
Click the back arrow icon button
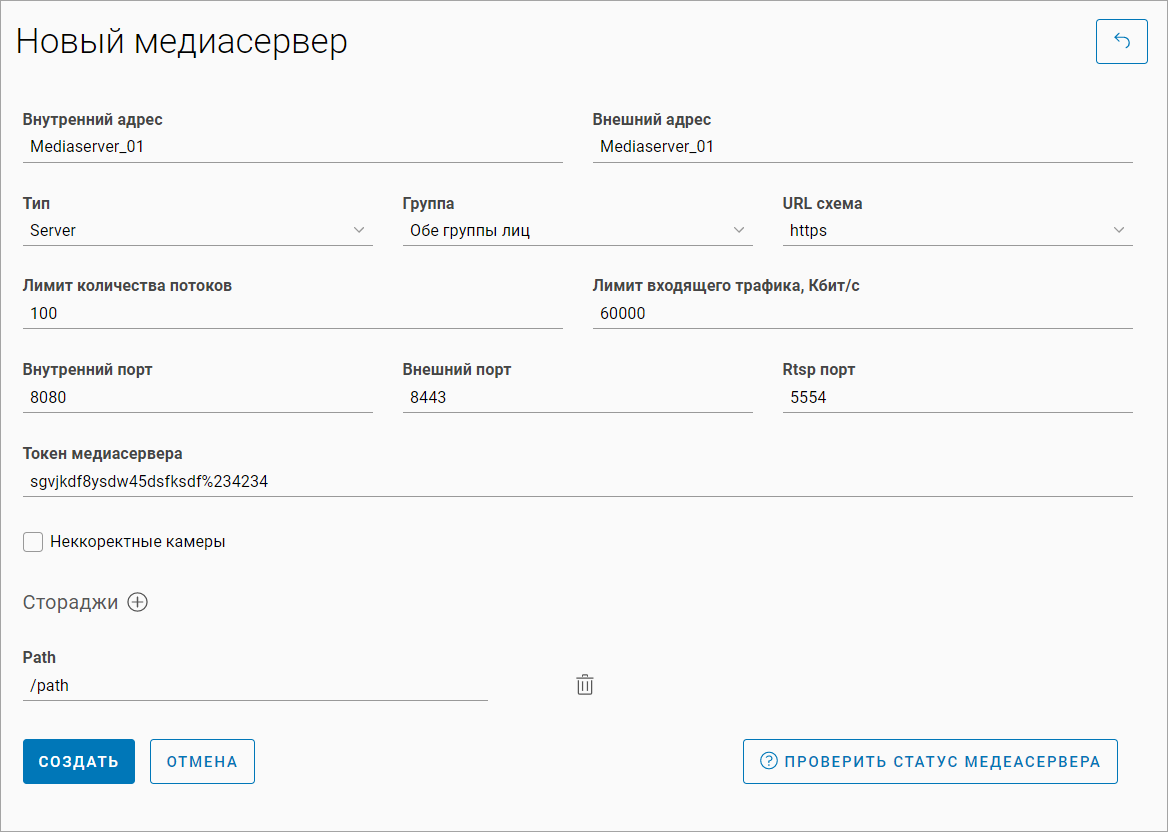(1121, 42)
